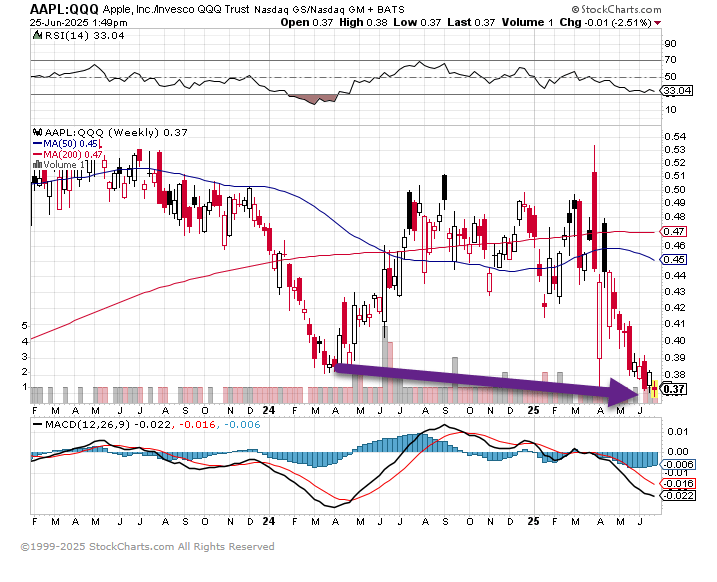
Task: Click the MA(200) 0.47 legend entry
Action: 73,155
